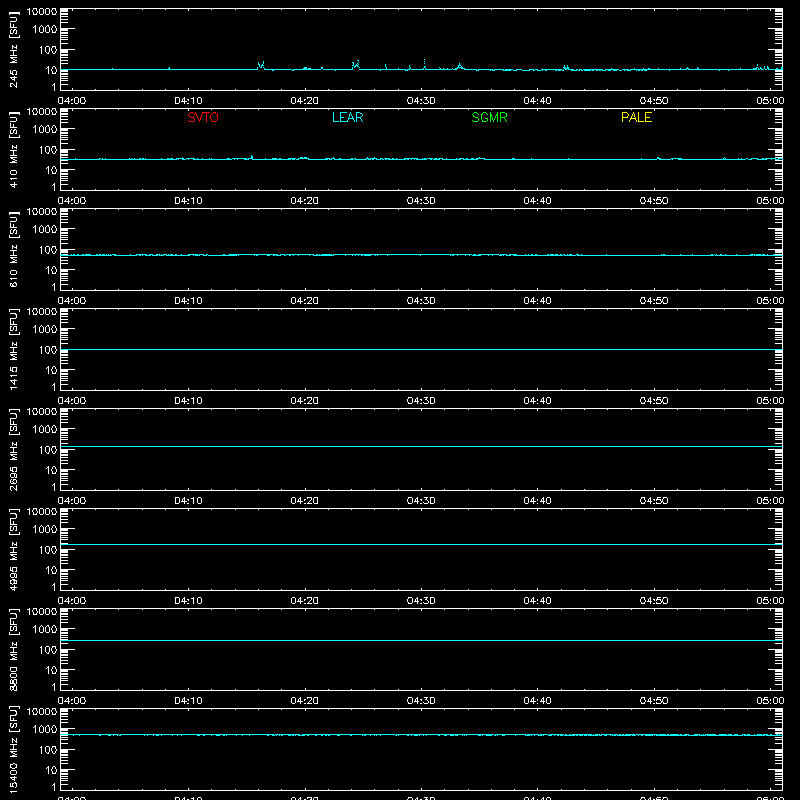This screenshot has width=800, height=800.
Task: Click the 245 MHz burst peak near 04:33
Action: click(x=460, y=66)
